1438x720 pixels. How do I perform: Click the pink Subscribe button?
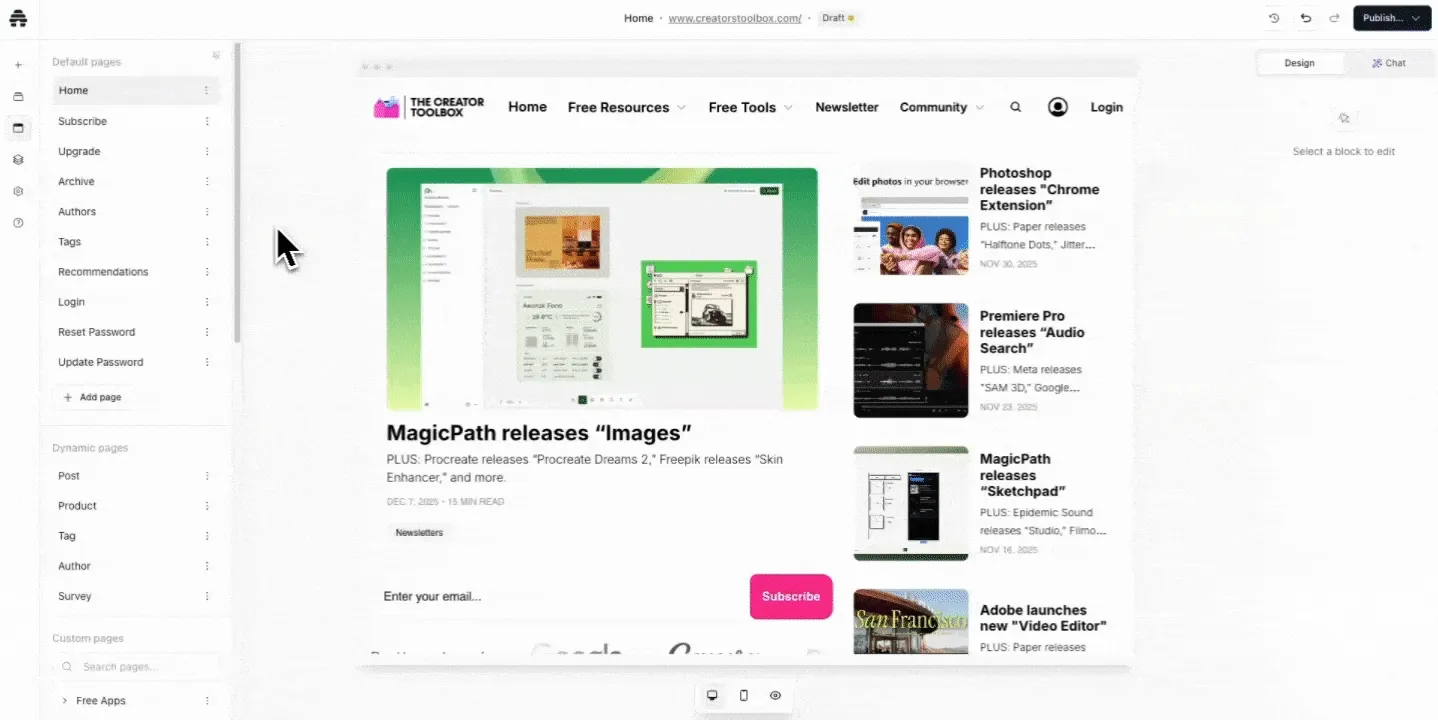[790, 596]
